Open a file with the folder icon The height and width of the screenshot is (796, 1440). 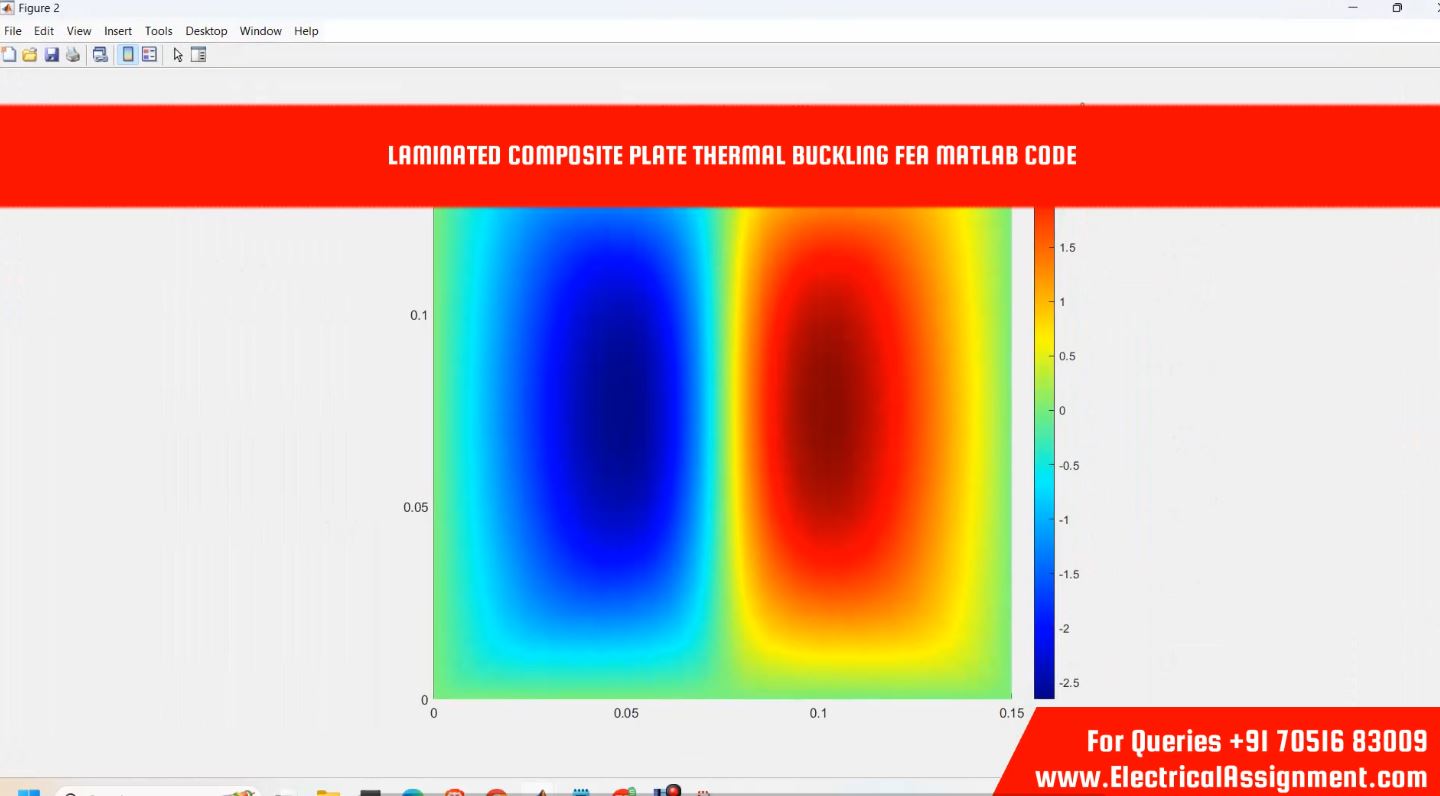(x=30, y=55)
